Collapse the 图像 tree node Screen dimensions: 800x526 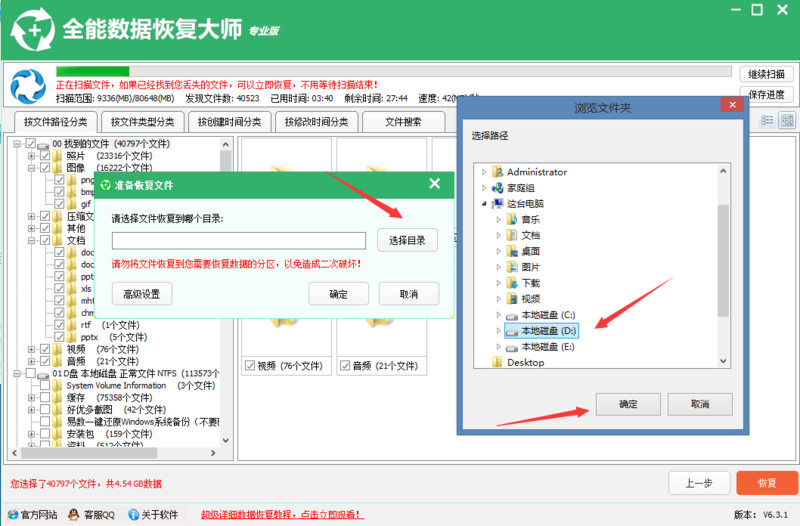[x=31, y=167]
